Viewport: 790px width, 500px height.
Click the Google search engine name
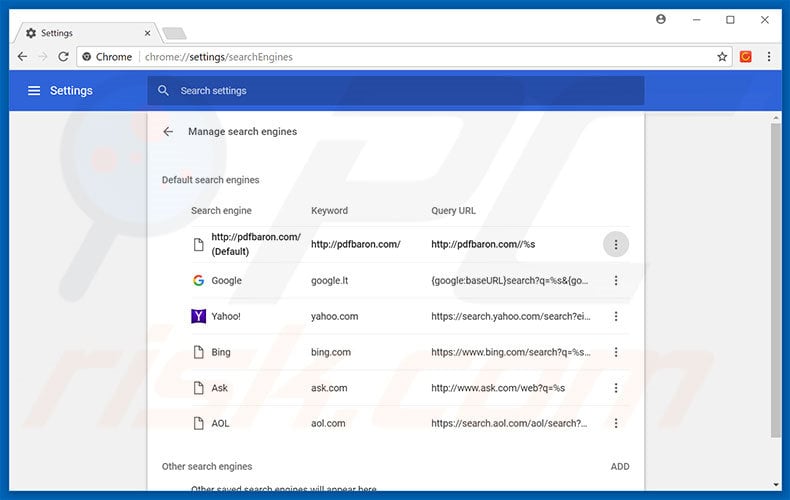tap(226, 281)
